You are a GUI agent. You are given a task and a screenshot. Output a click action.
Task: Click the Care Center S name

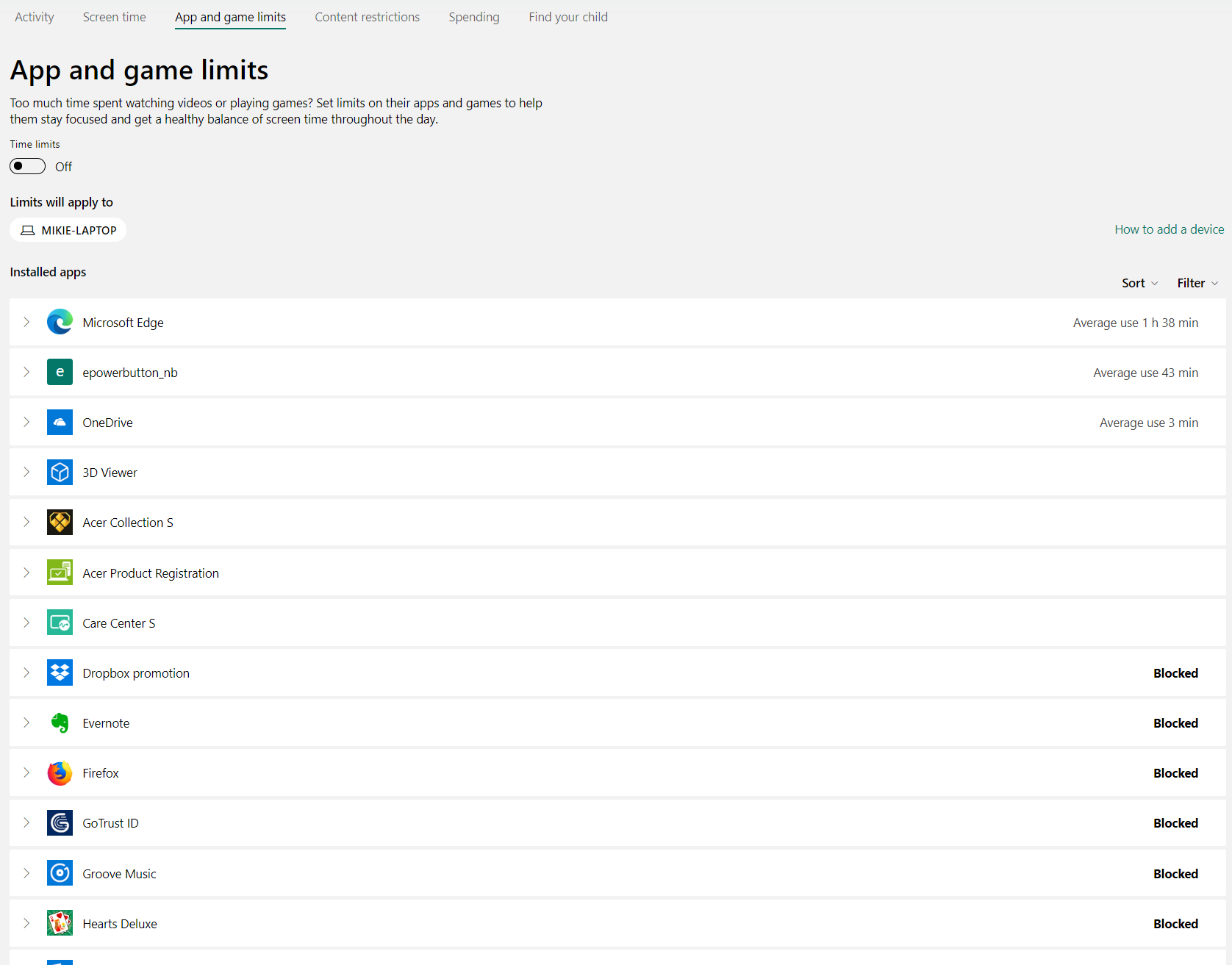click(x=119, y=623)
